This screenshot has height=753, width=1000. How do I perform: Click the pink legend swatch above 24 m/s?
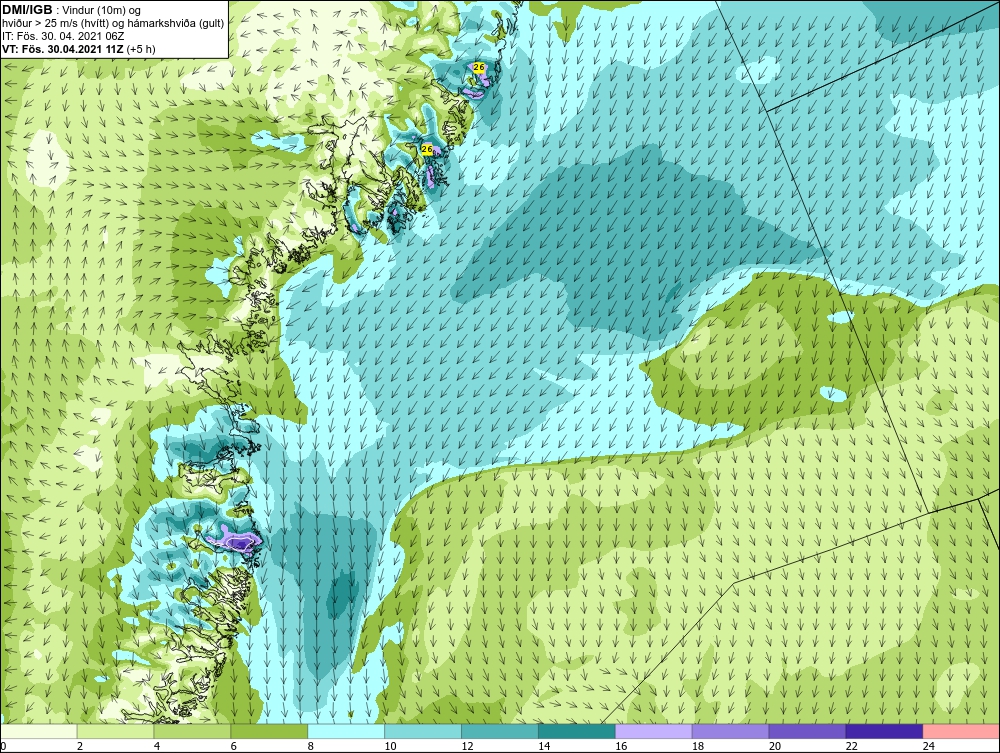(x=960, y=731)
